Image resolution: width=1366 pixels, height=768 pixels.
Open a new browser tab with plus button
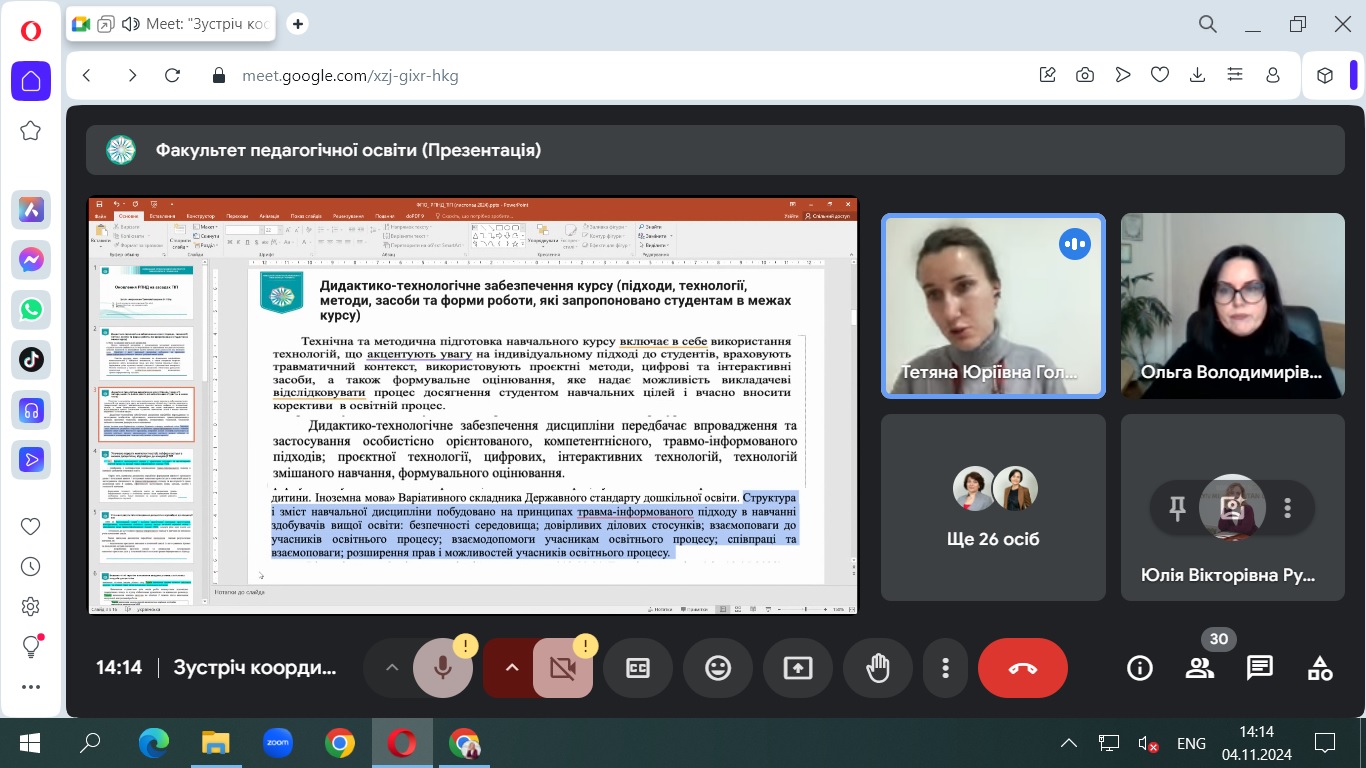click(x=298, y=24)
